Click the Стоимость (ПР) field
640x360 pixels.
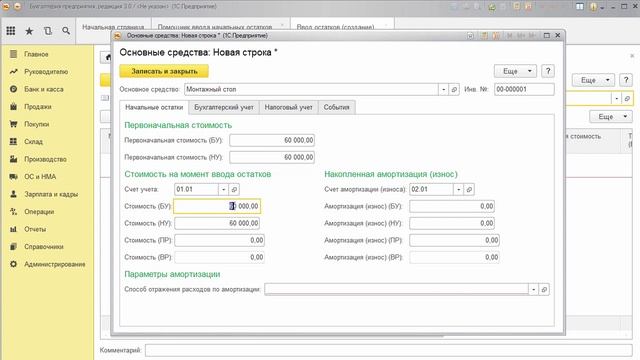pyautogui.click(x=220, y=240)
